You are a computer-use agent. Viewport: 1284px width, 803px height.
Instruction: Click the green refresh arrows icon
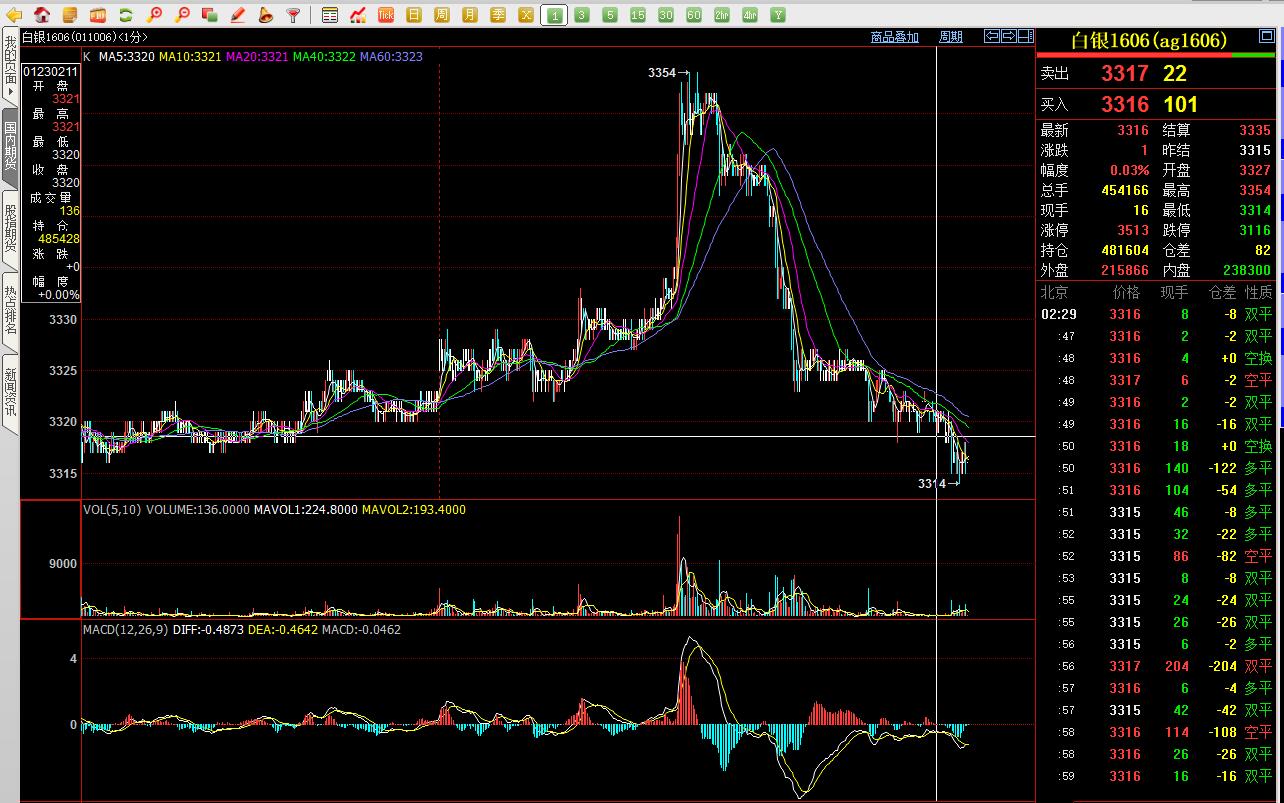(126, 15)
